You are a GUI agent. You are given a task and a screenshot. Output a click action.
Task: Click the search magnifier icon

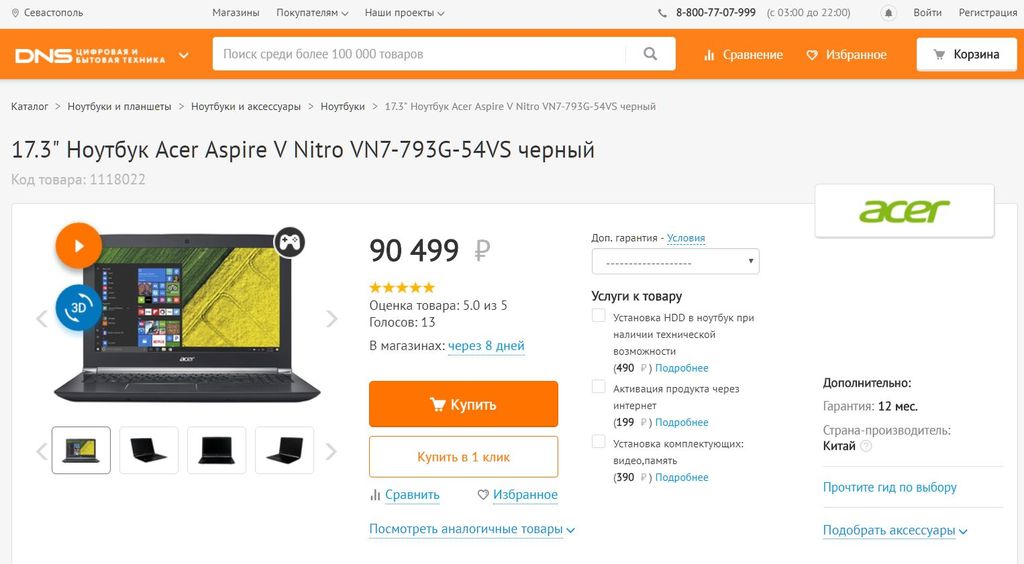pyautogui.click(x=650, y=54)
